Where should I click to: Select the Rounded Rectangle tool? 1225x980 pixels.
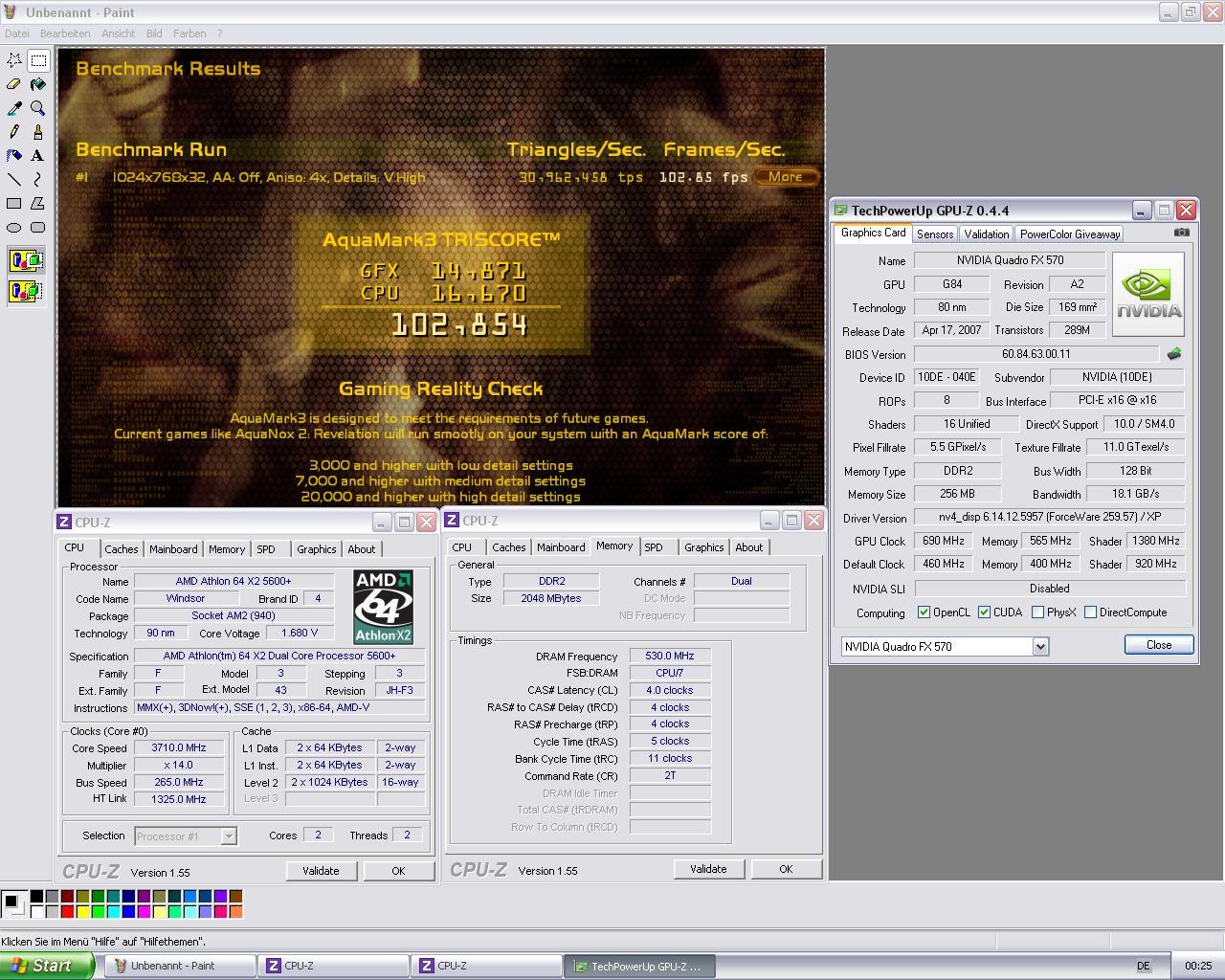38,227
